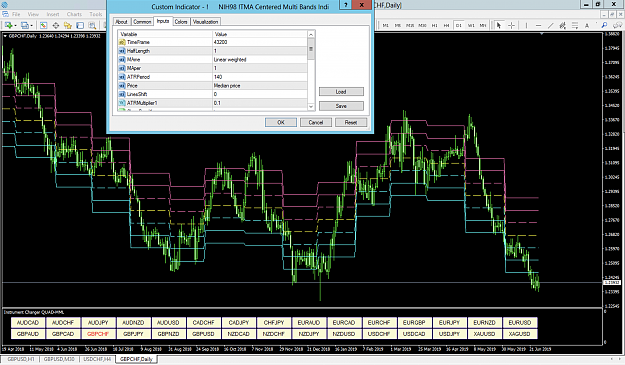The width and height of the screenshot is (625, 365).
Task: Switch to USDJPY in Instrument Changer
Action: (449, 334)
